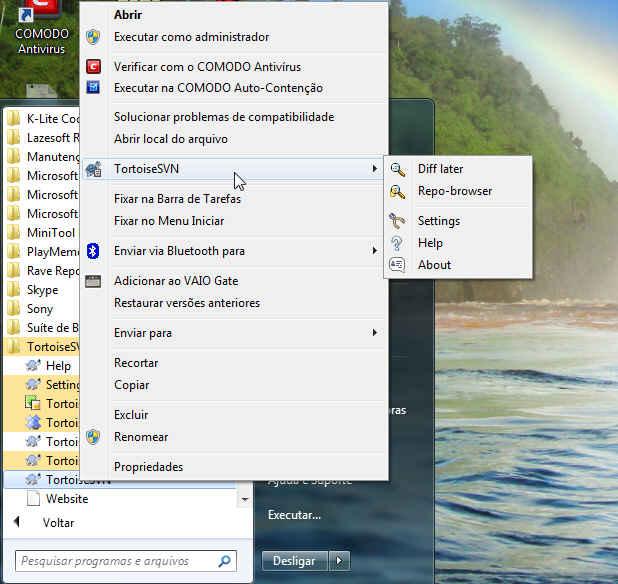The width and height of the screenshot is (618, 584).
Task: Choose Executar na COMODO Auto-Contenção
Action: click(x=234, y=87)
